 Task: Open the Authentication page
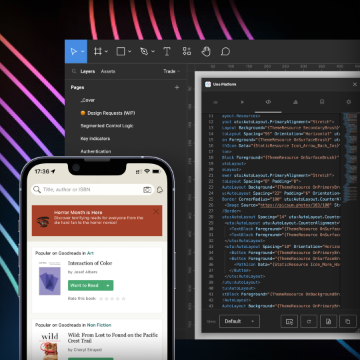pos(96,151)
